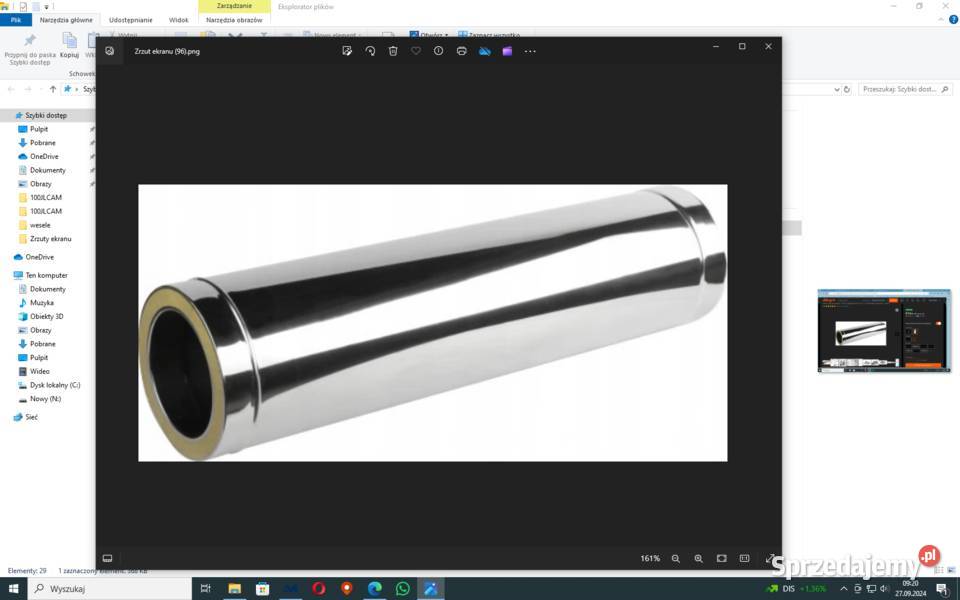Open the Plik menu tab
Image resolution: width=960 pixels, height=600 pixels.
[x=16, y=20]
